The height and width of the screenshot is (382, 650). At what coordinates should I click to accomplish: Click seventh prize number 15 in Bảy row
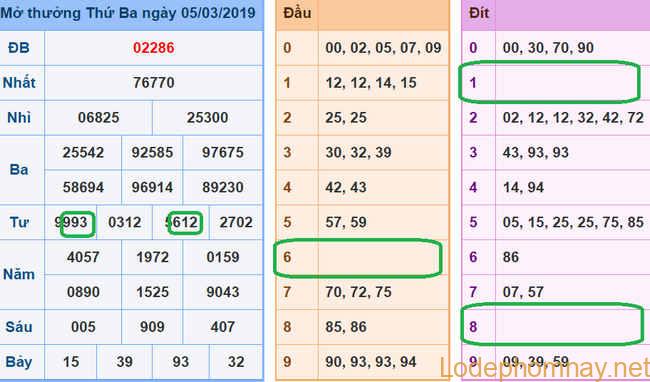71,362
